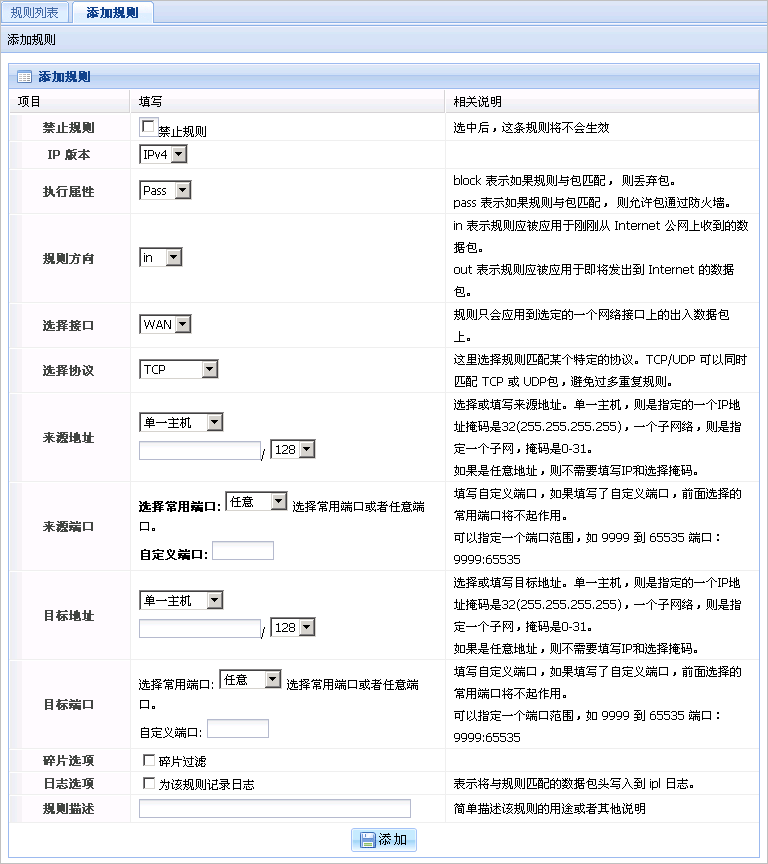Check 为该规则记录日志 logging option

pos(149,784)
